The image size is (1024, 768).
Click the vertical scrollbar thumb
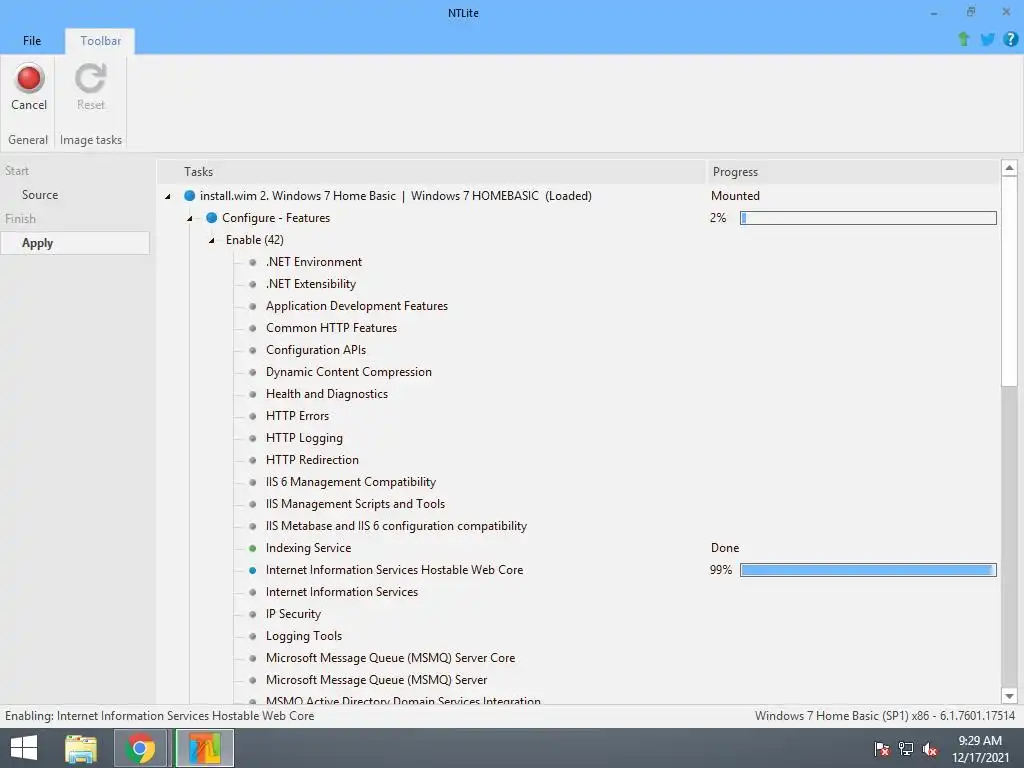(x=1009, y=282)
